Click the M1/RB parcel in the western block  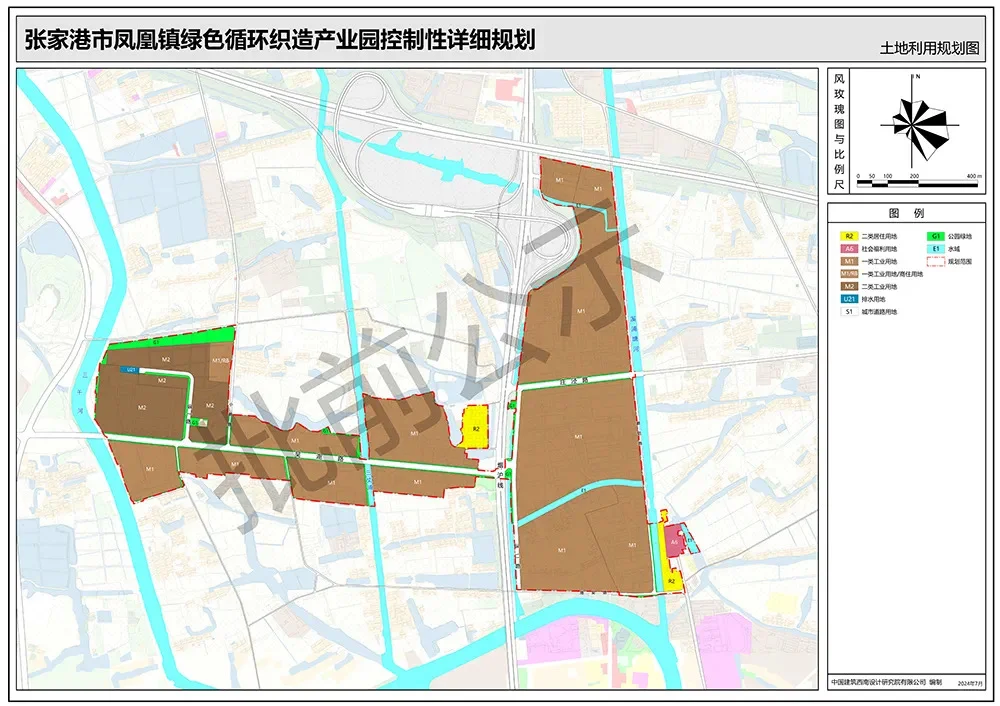(x=219, y=362)
